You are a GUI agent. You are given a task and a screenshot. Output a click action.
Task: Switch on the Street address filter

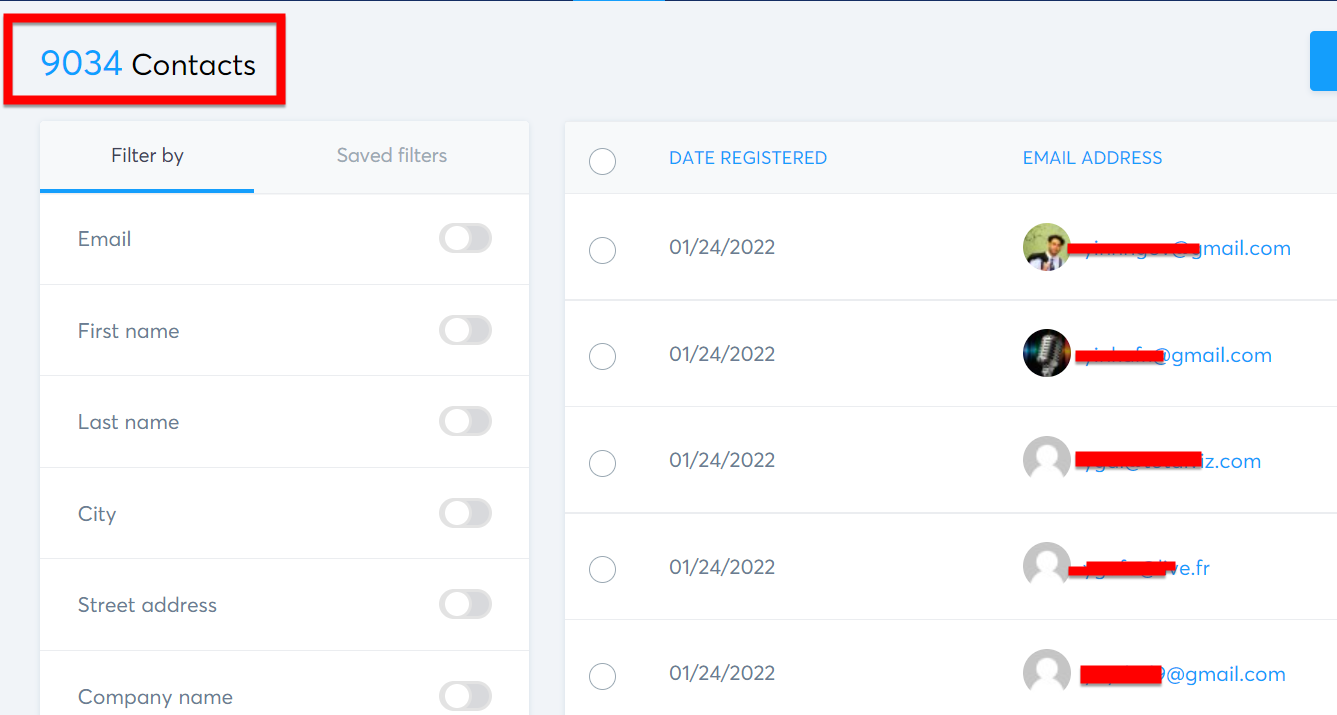tap(465, 604)
